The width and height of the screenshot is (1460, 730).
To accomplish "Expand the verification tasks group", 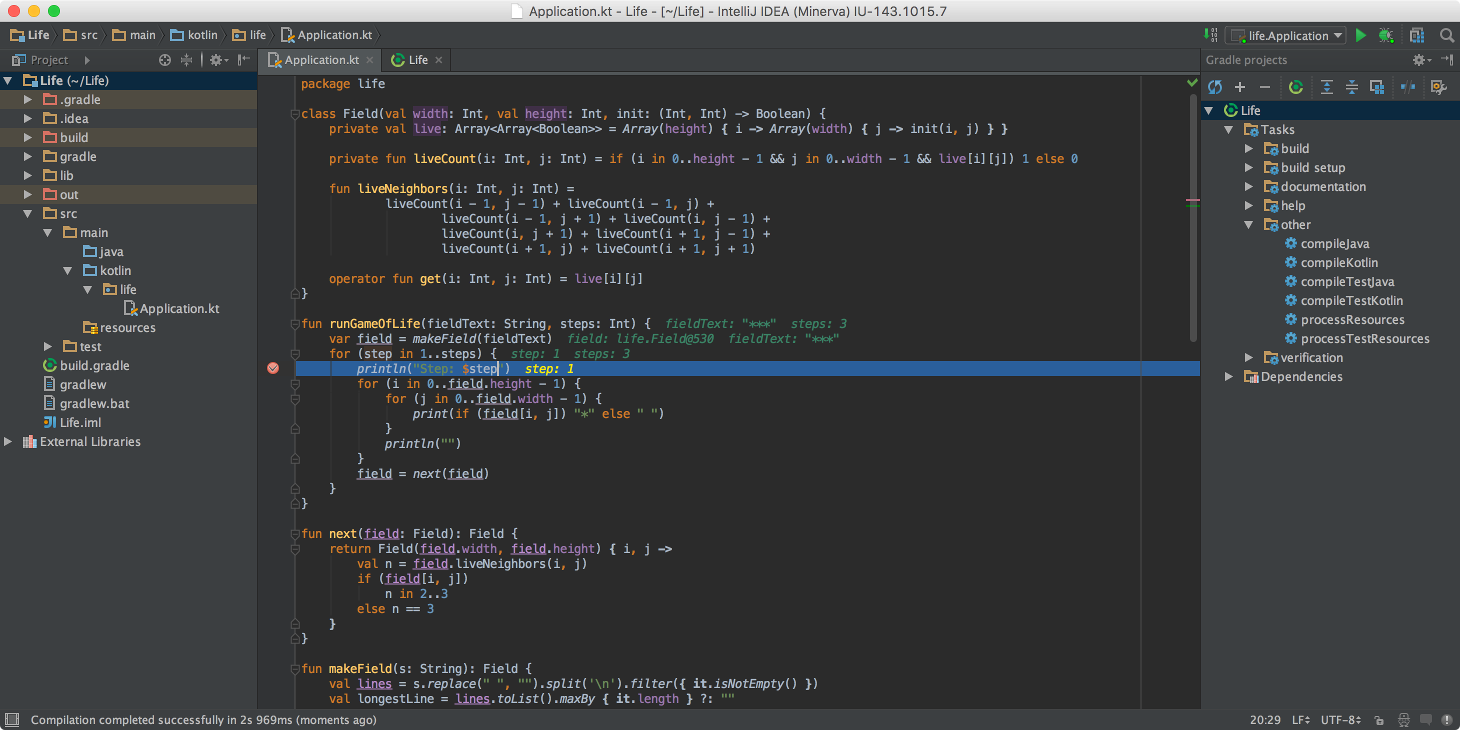I will pyautogui.click(x=1248, y=358).
